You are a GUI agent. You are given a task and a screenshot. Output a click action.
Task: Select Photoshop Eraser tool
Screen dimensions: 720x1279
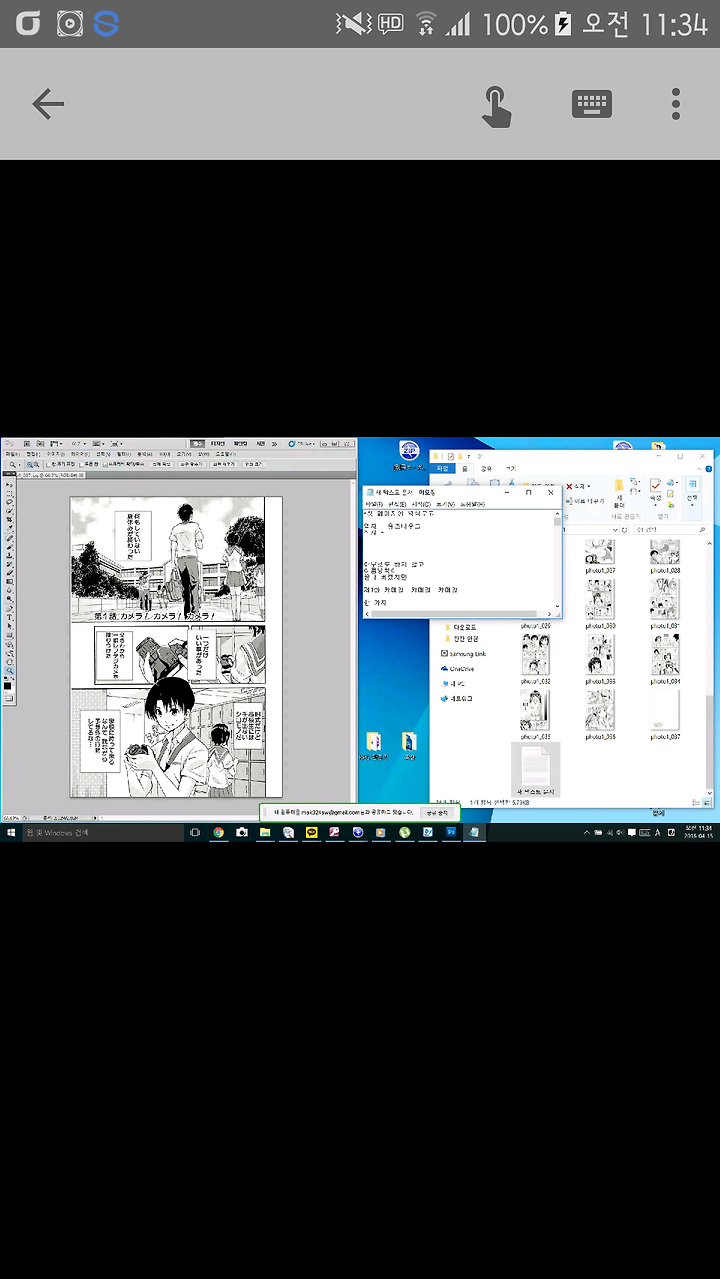pos(9,573)
